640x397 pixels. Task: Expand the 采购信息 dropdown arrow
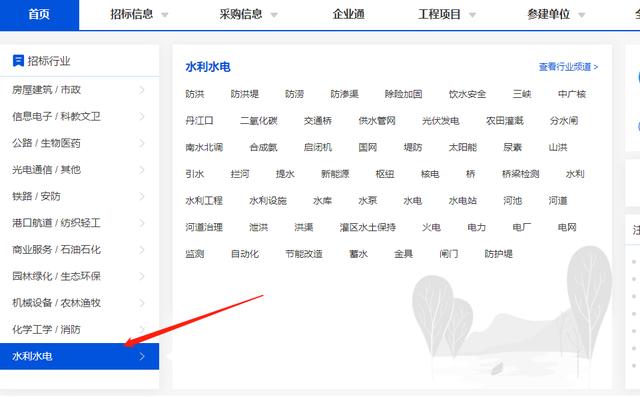(x=274, y=15)
